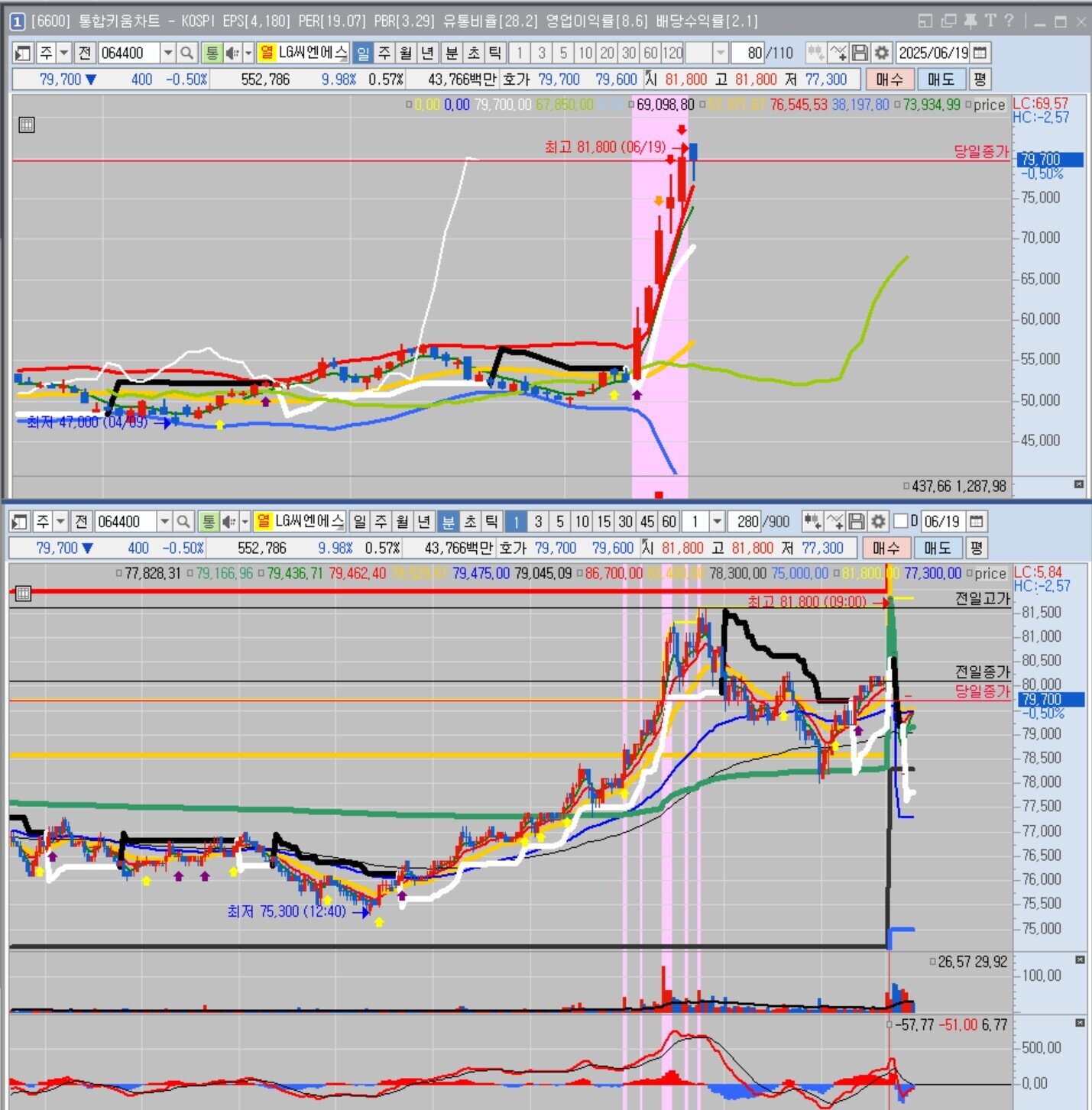The width and height of the screenshot is (1092, 1110).
Task: Toggle sound speaker icon in lower toolbar
Action: click(x=228, y=522)
